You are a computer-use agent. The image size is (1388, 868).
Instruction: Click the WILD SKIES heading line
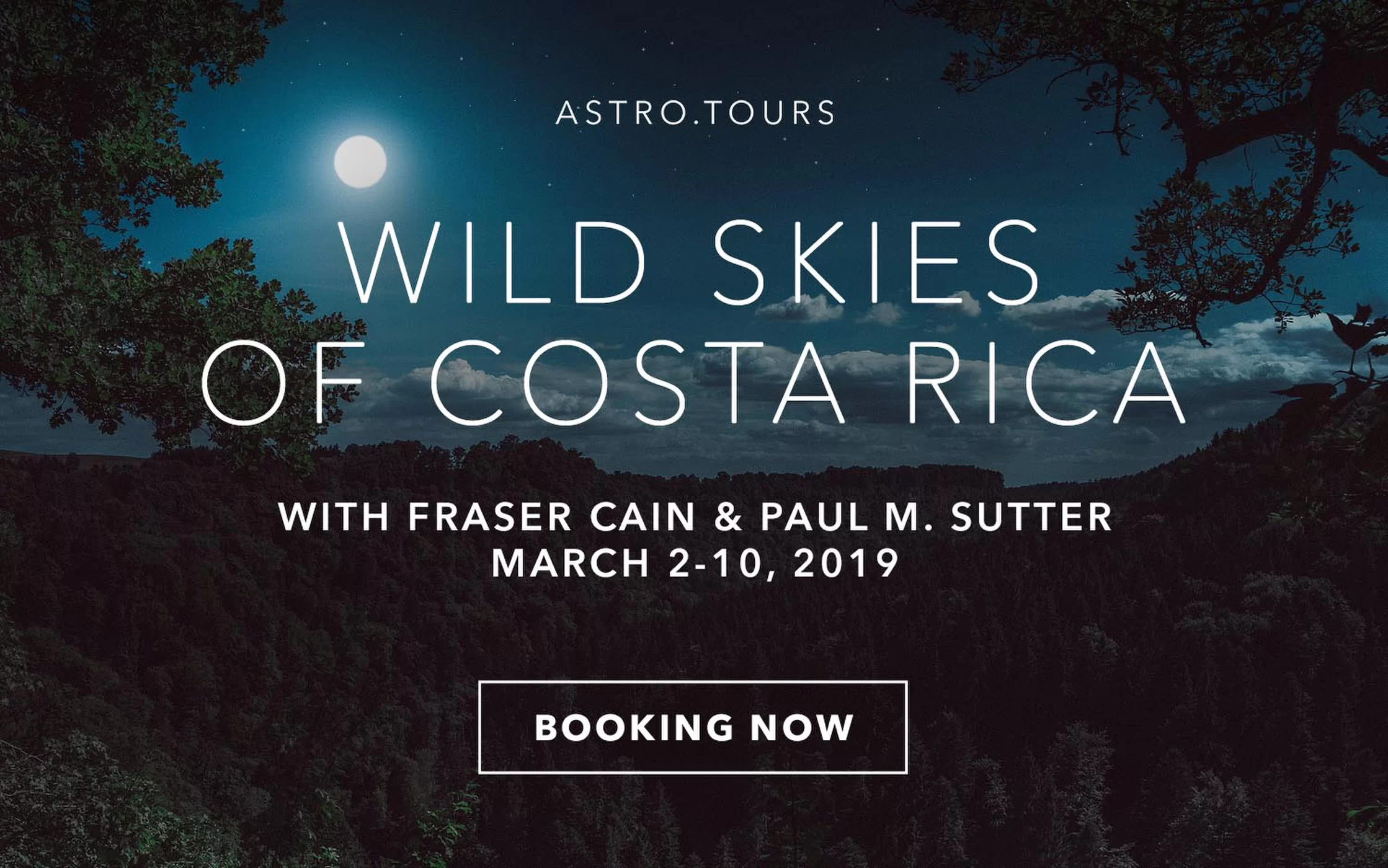click(692, 262)
